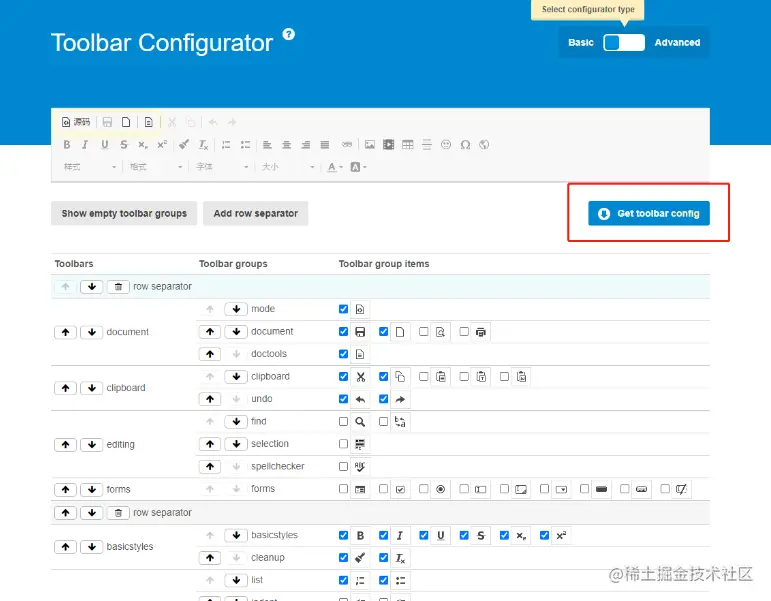Viewport: 771px width, 601px height.
Task: Click the Italic icon in preview toolbar
Action: (x=85, y=145)
